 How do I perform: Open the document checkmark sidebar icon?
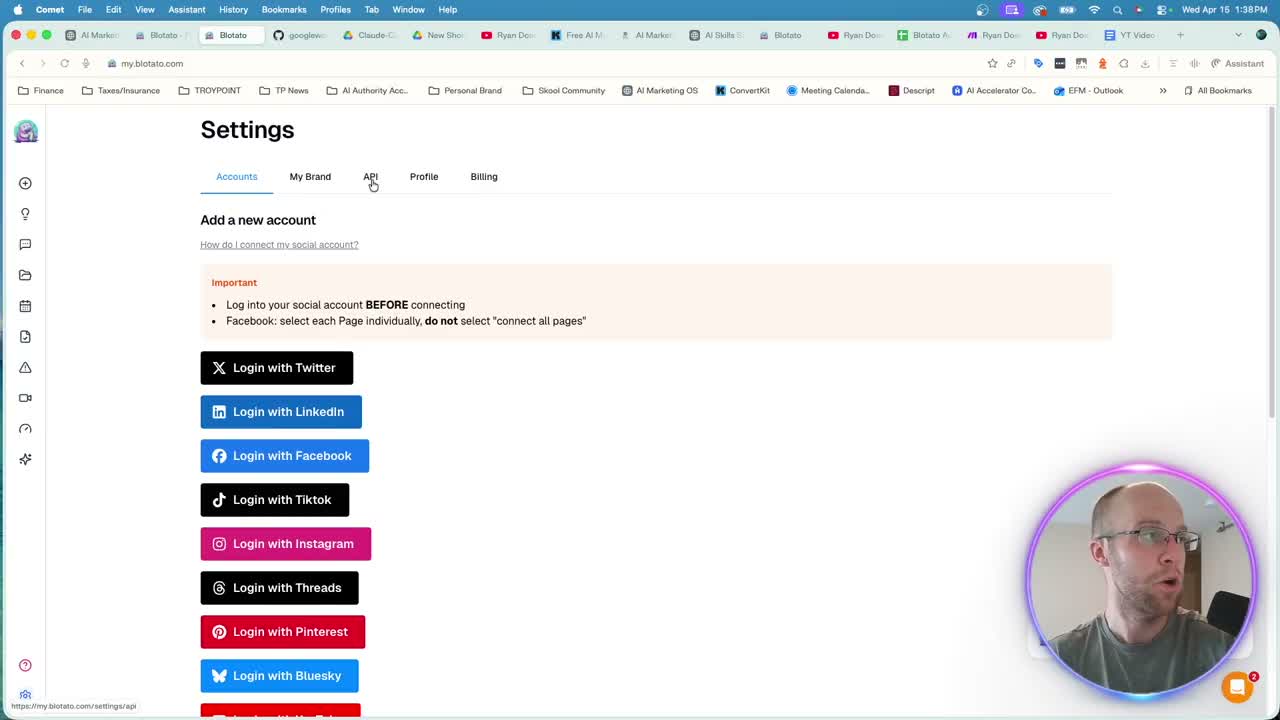tap(25, 336)
